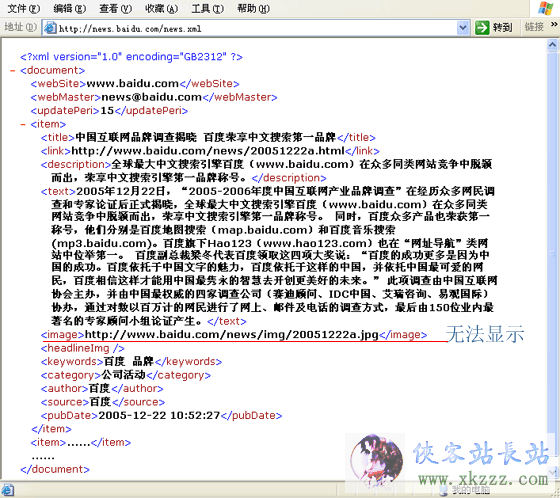Screen dimensions: 560x498
Task: Click the Windows logo throbber icon
Action: (x=545, y=8)
